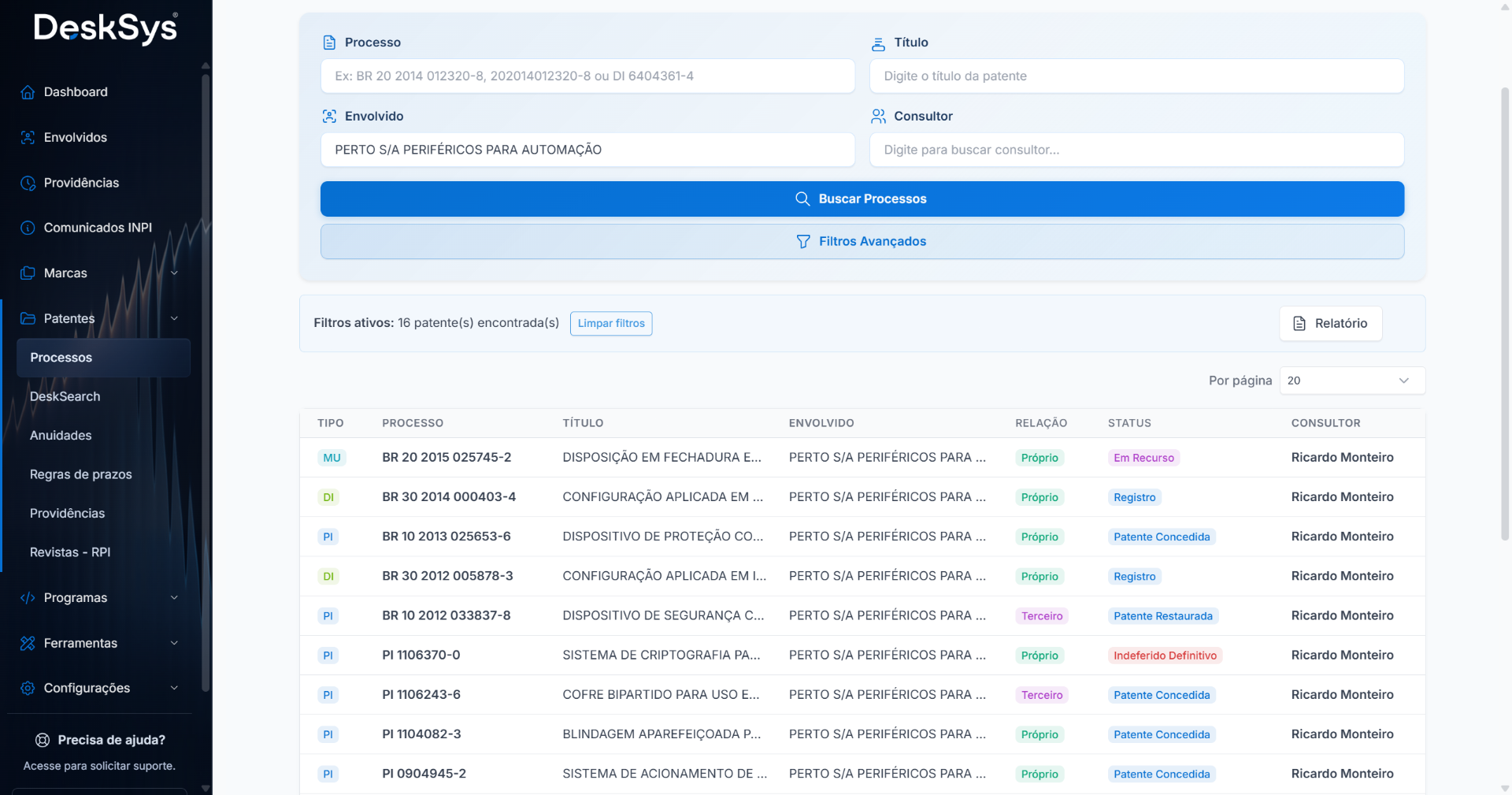1512x795 pixels.
Task: Click Limpar filtros
Action: tap(611, 323)
